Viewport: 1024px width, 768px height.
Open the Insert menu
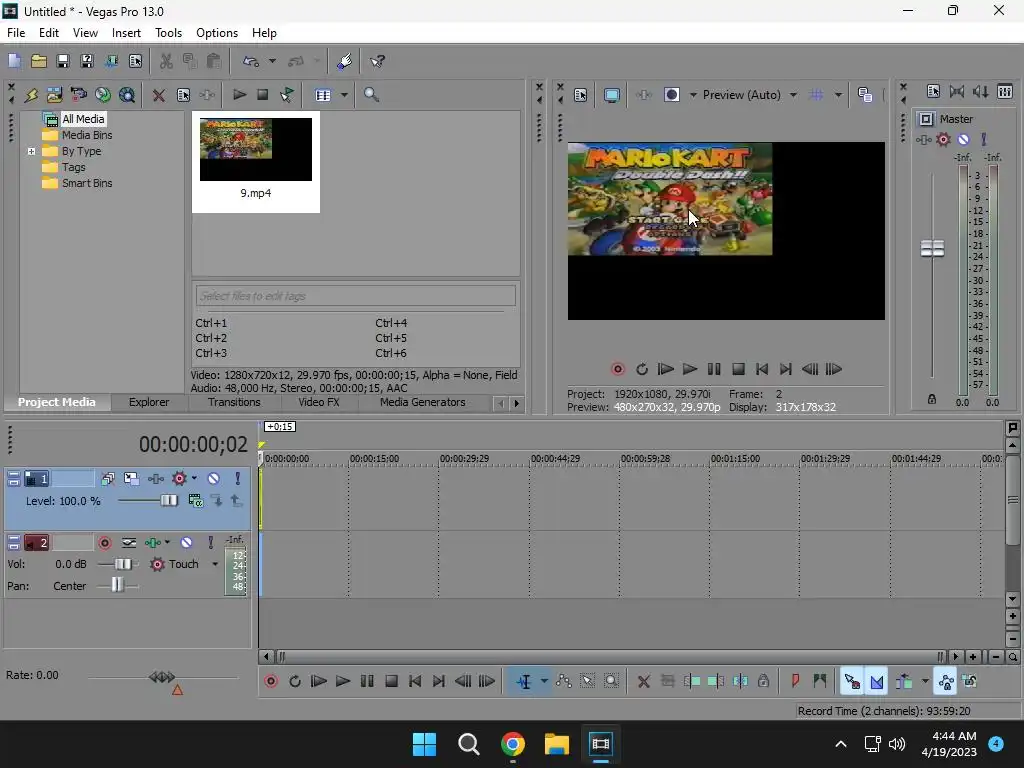126,33
